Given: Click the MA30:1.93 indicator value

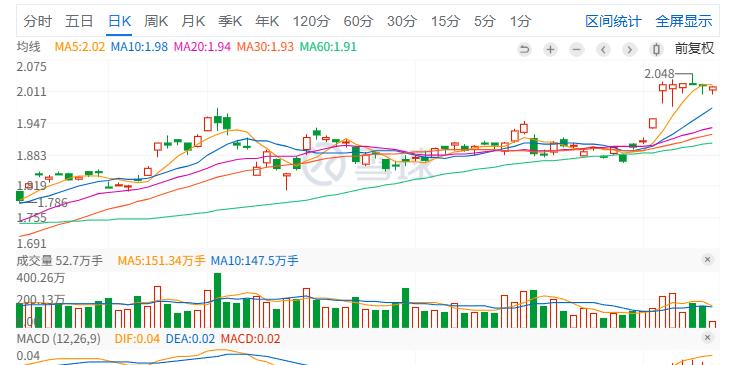Looking at the screenshot, I should point(265,47).
